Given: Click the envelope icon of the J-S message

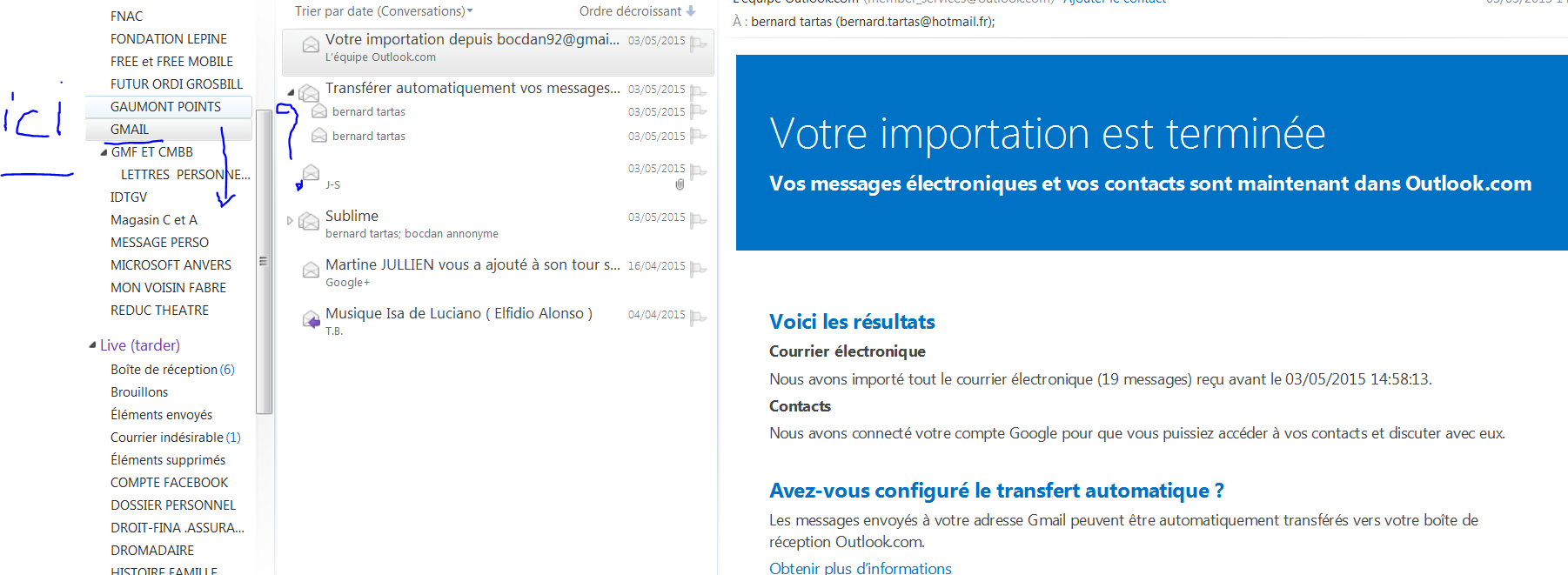Looking at the screenshot, I should 311,172.
